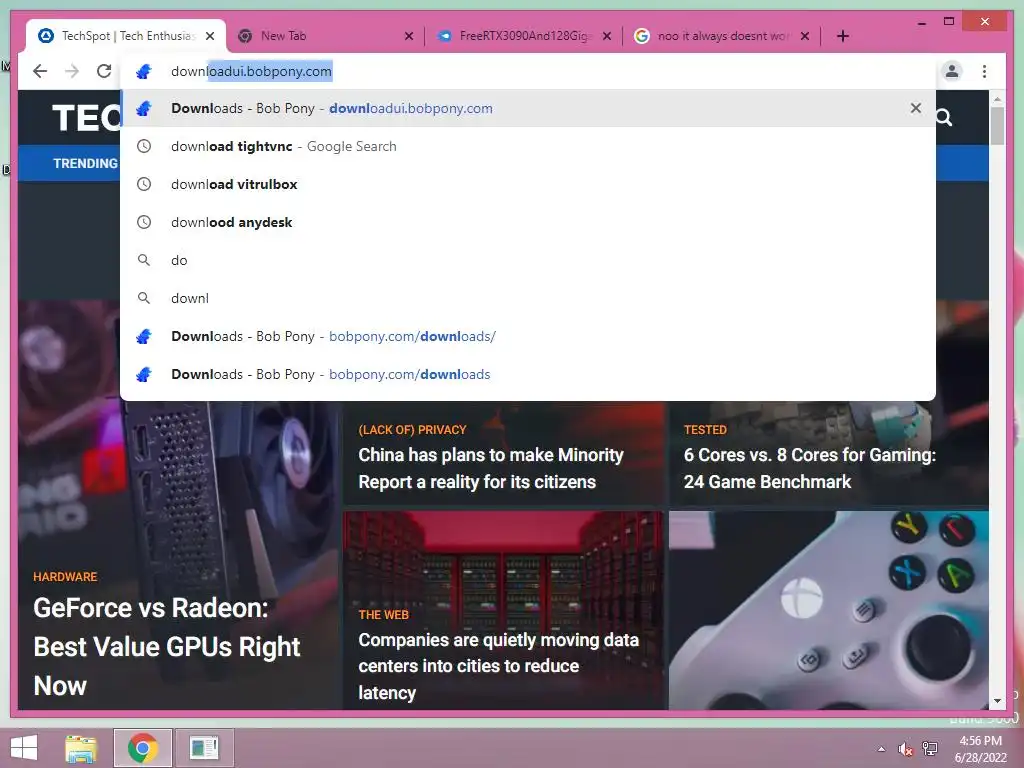Minimize the Chrome window
Image resolution: width=1024 pixels, height=768 pixels.
pos(921,22)
